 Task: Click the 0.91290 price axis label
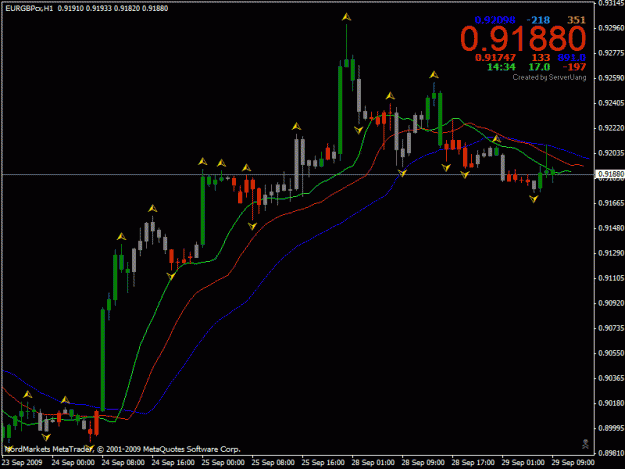click(x=611, y=253)
